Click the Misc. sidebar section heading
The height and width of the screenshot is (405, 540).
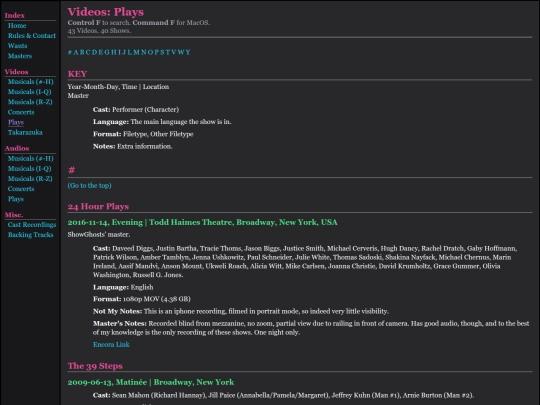pyautogui.click(x=14, y=215)
